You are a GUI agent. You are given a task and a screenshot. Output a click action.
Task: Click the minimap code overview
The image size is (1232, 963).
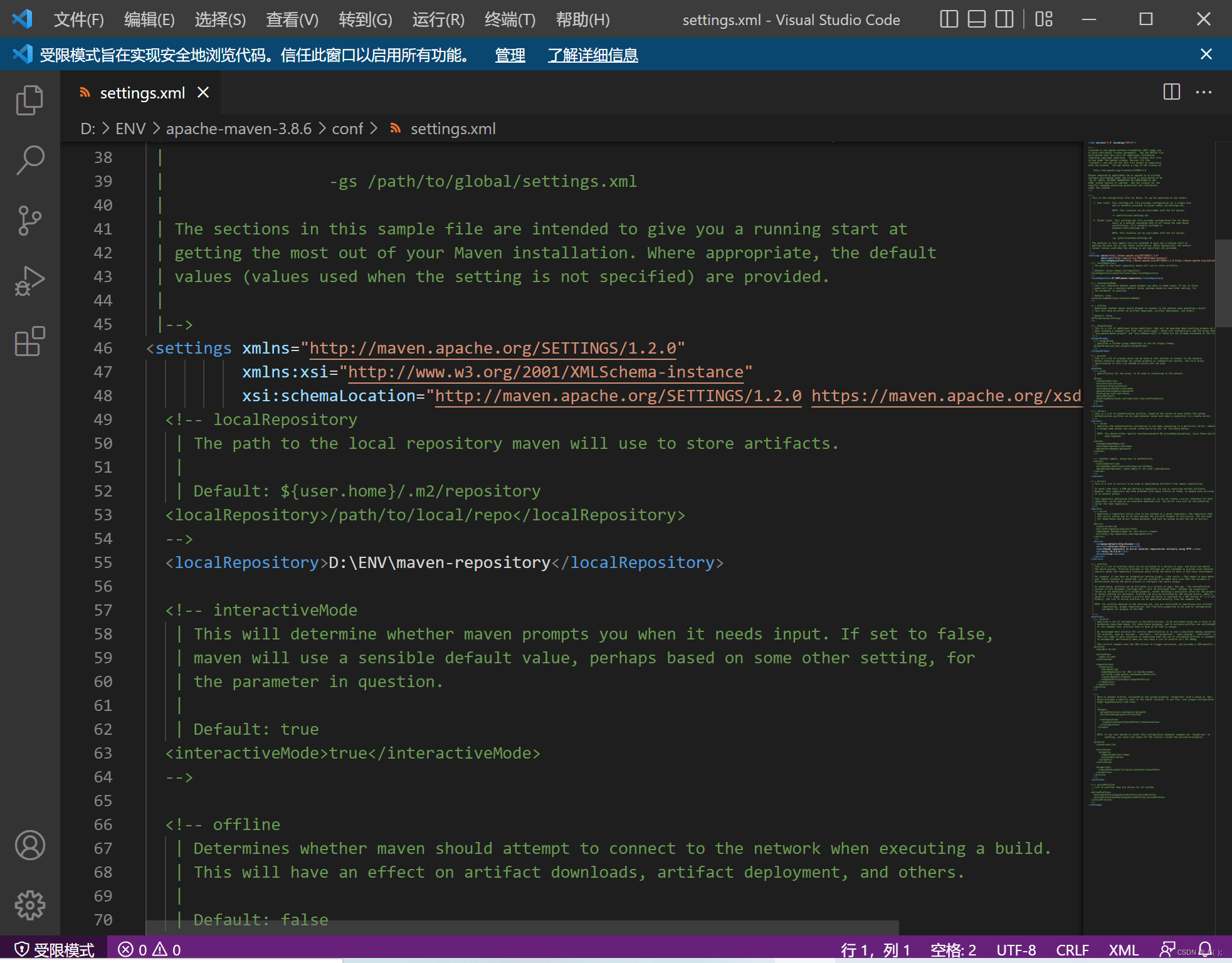coord(1150,475)
